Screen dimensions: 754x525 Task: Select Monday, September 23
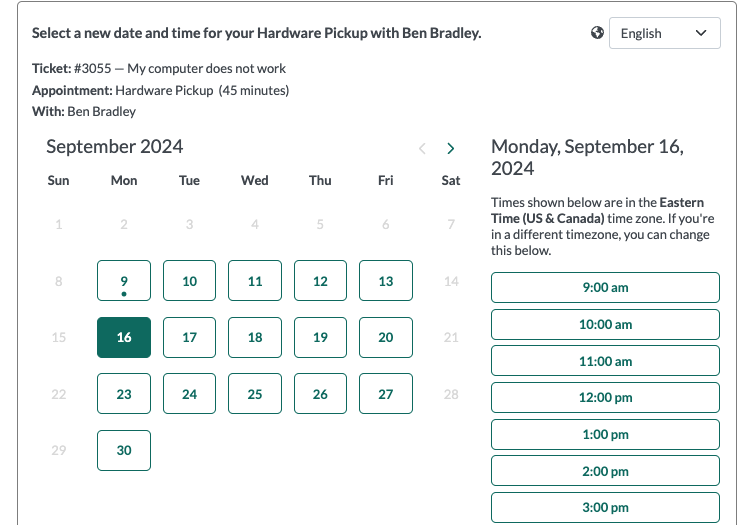tap(124, 394)
